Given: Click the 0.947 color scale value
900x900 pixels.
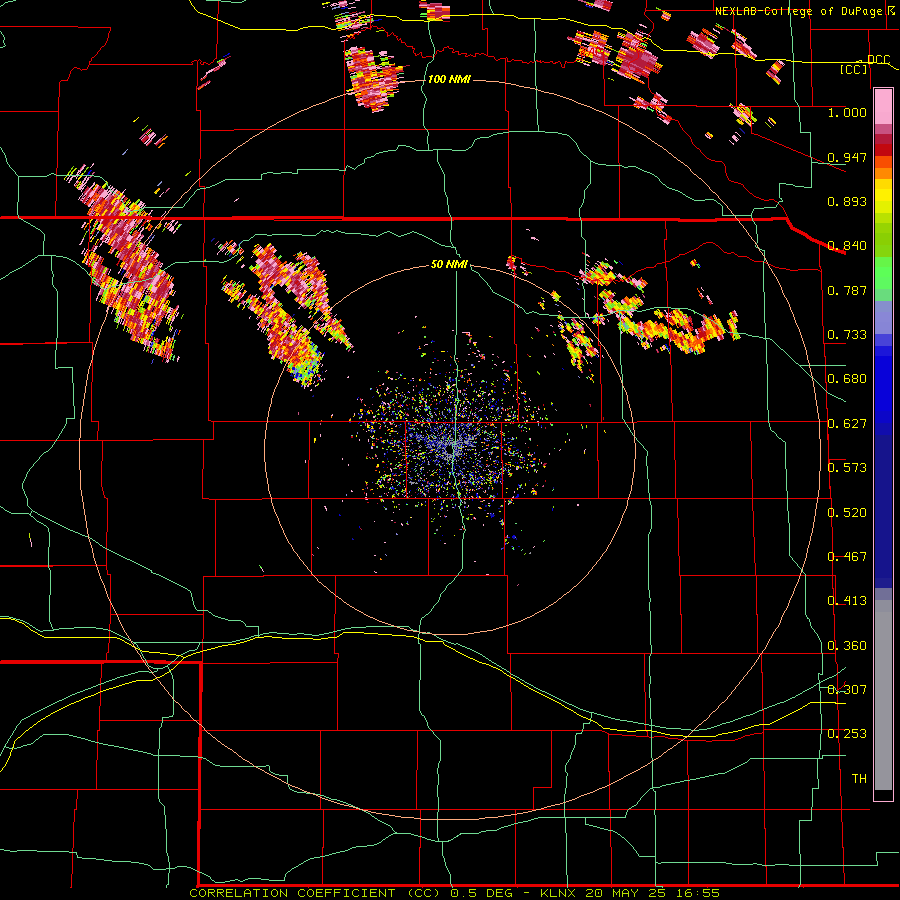Looking at the screenshot, I should click(847, 157).
